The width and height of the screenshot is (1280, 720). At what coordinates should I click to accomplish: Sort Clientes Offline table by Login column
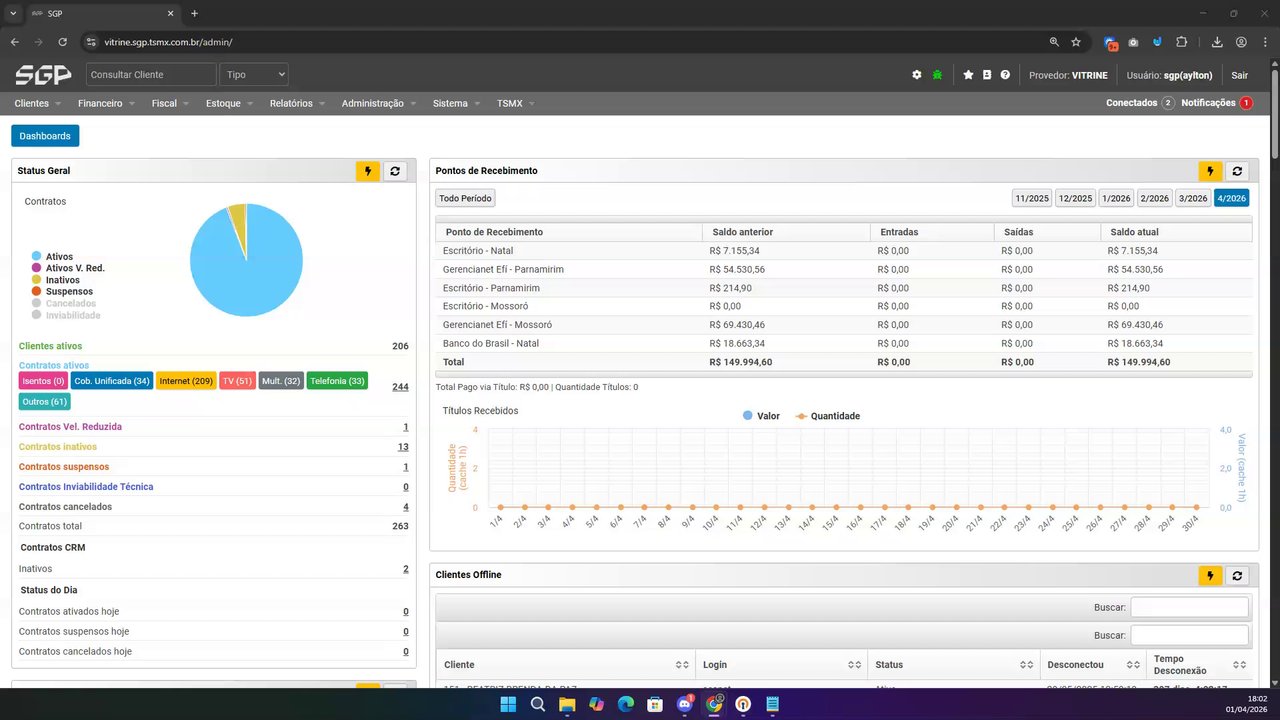(x=780, y=665)
